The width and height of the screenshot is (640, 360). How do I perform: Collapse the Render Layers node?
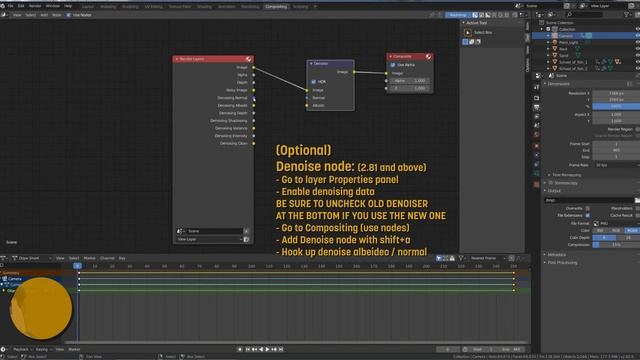(x=177, y=59)
